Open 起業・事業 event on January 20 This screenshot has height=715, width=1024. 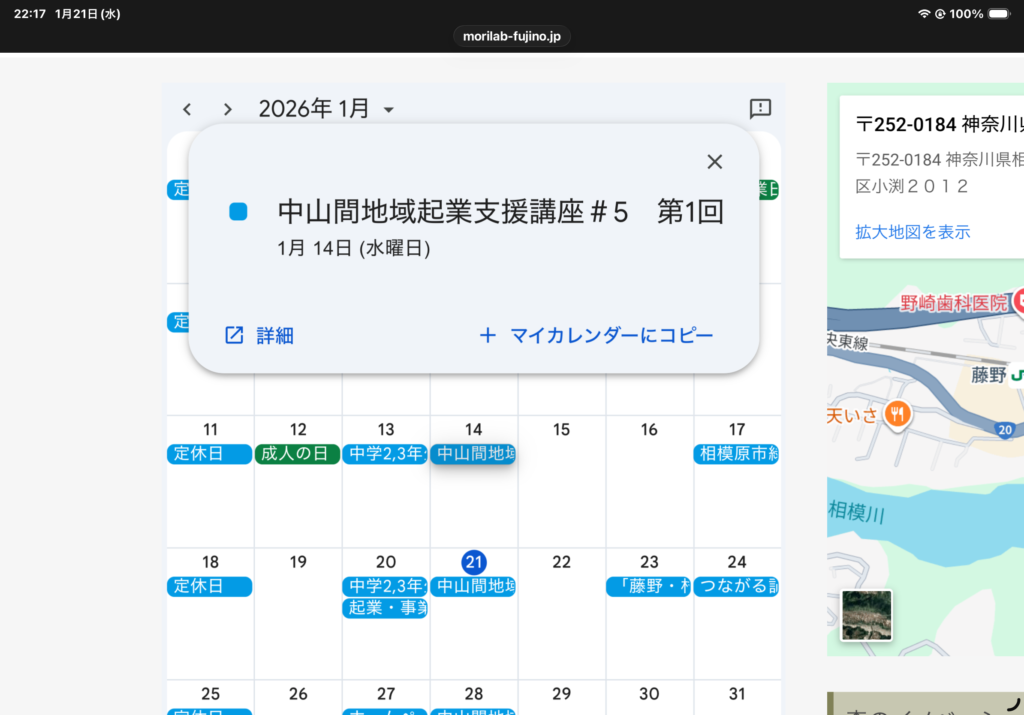click(x=386, y=608)
